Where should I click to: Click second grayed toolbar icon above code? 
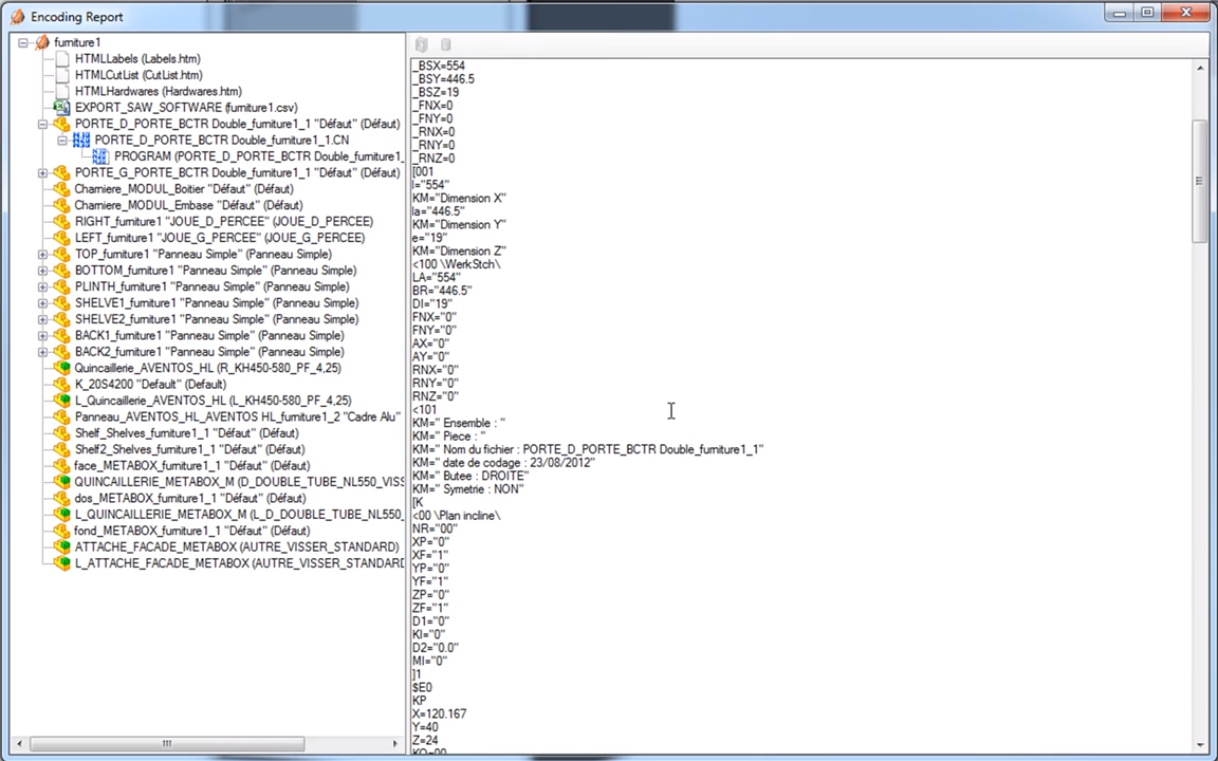[446, 45]
